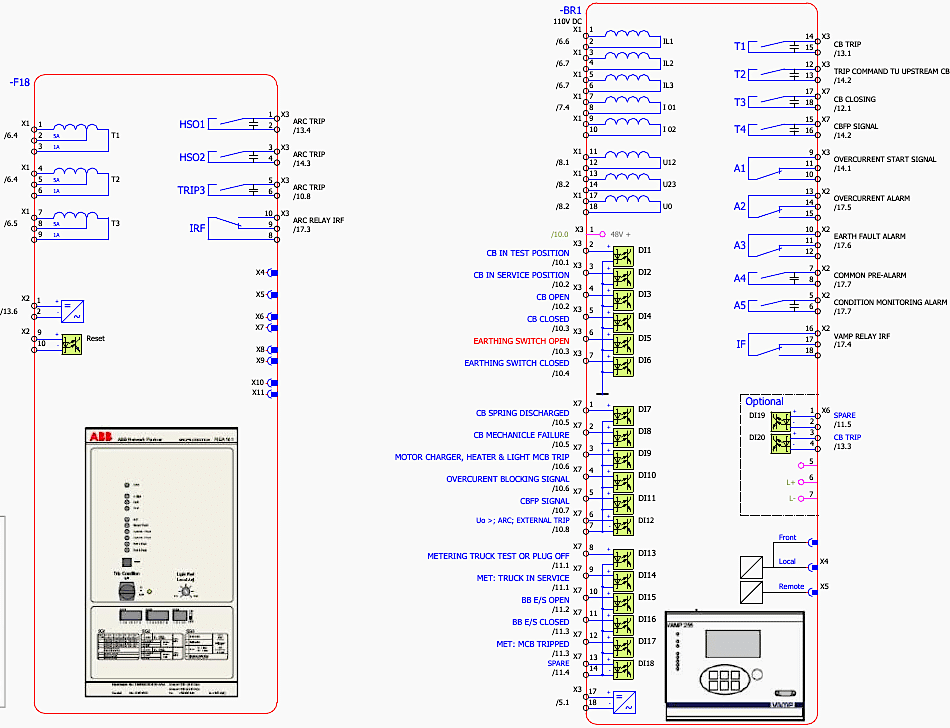This screenshot has width=950, height=728.
Task: Select the Optional block title
Action: point(764,402)
